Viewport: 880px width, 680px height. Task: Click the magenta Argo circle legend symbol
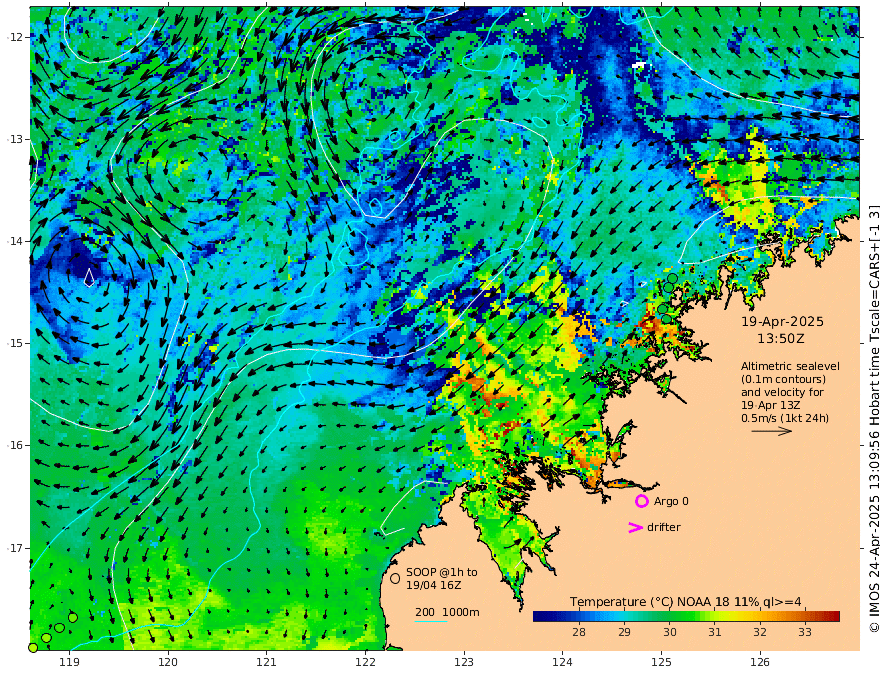tap(641, 501)
